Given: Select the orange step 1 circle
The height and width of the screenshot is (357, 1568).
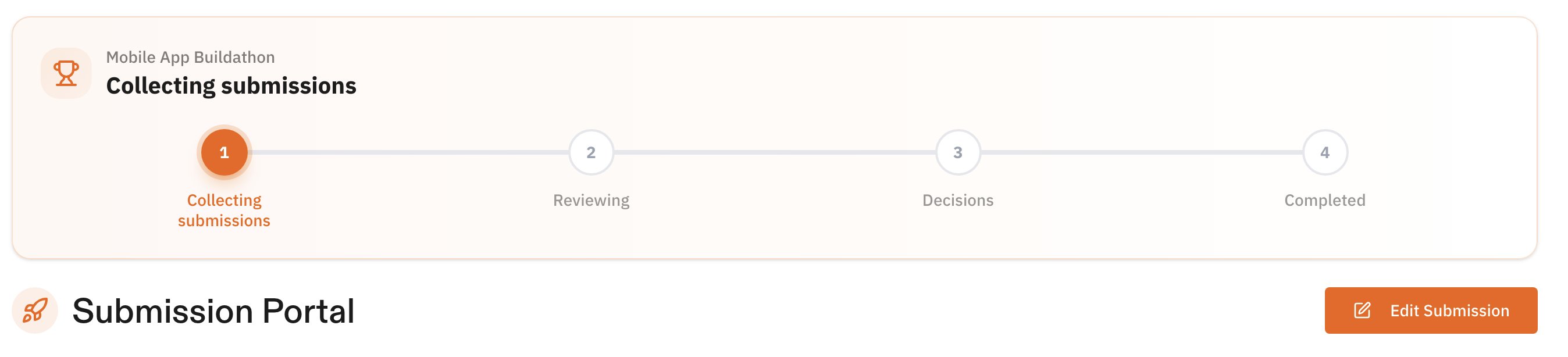Looking at the screenshot, I should coord(224,153).
